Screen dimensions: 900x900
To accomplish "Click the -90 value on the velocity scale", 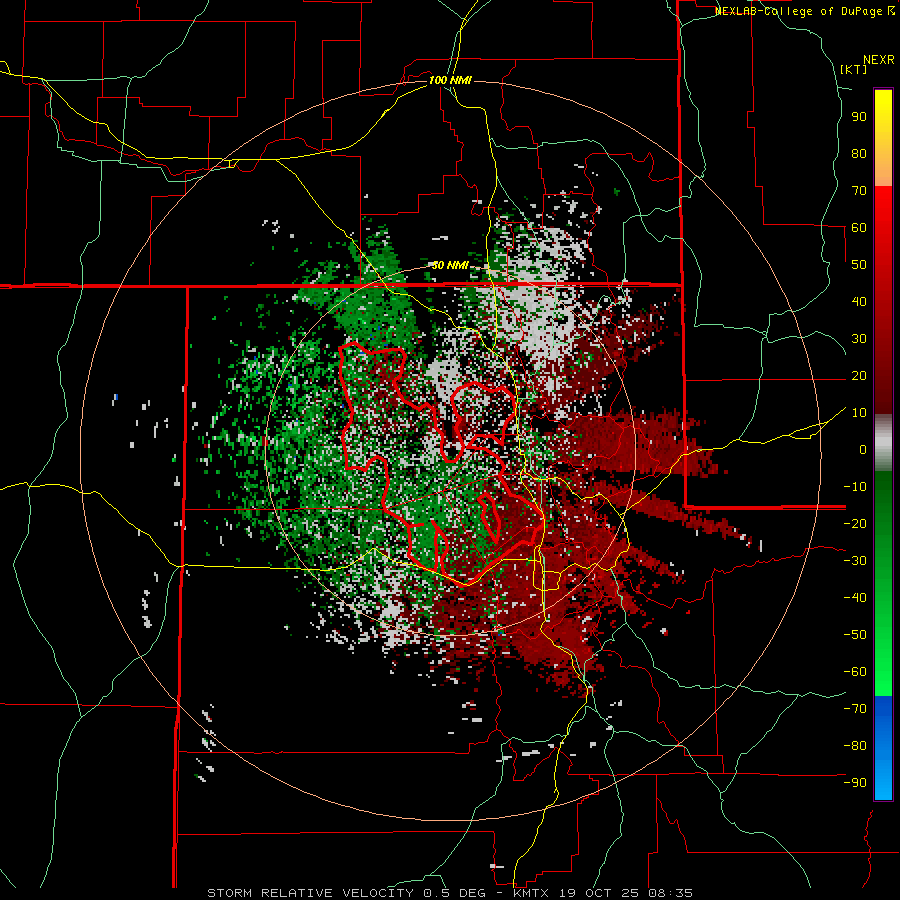I will pos(855,783).
